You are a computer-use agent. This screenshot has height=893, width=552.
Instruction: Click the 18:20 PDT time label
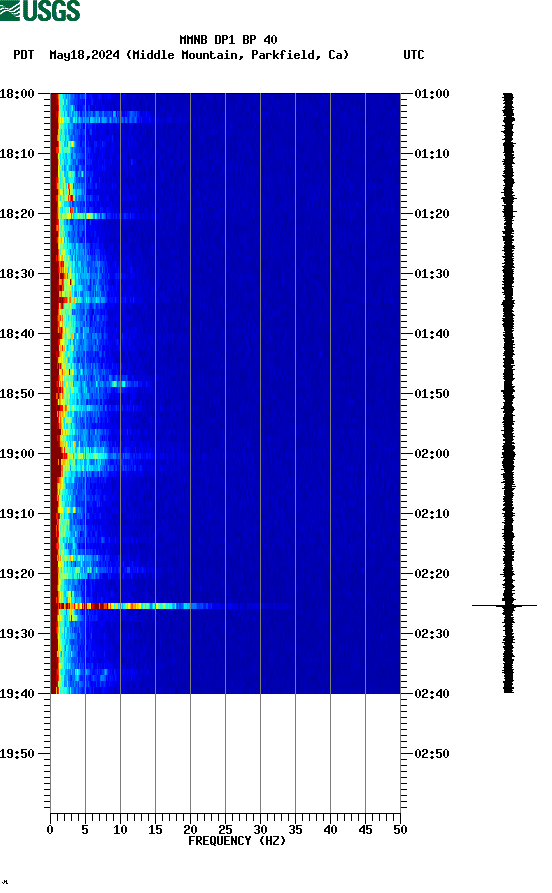point(17,214)
